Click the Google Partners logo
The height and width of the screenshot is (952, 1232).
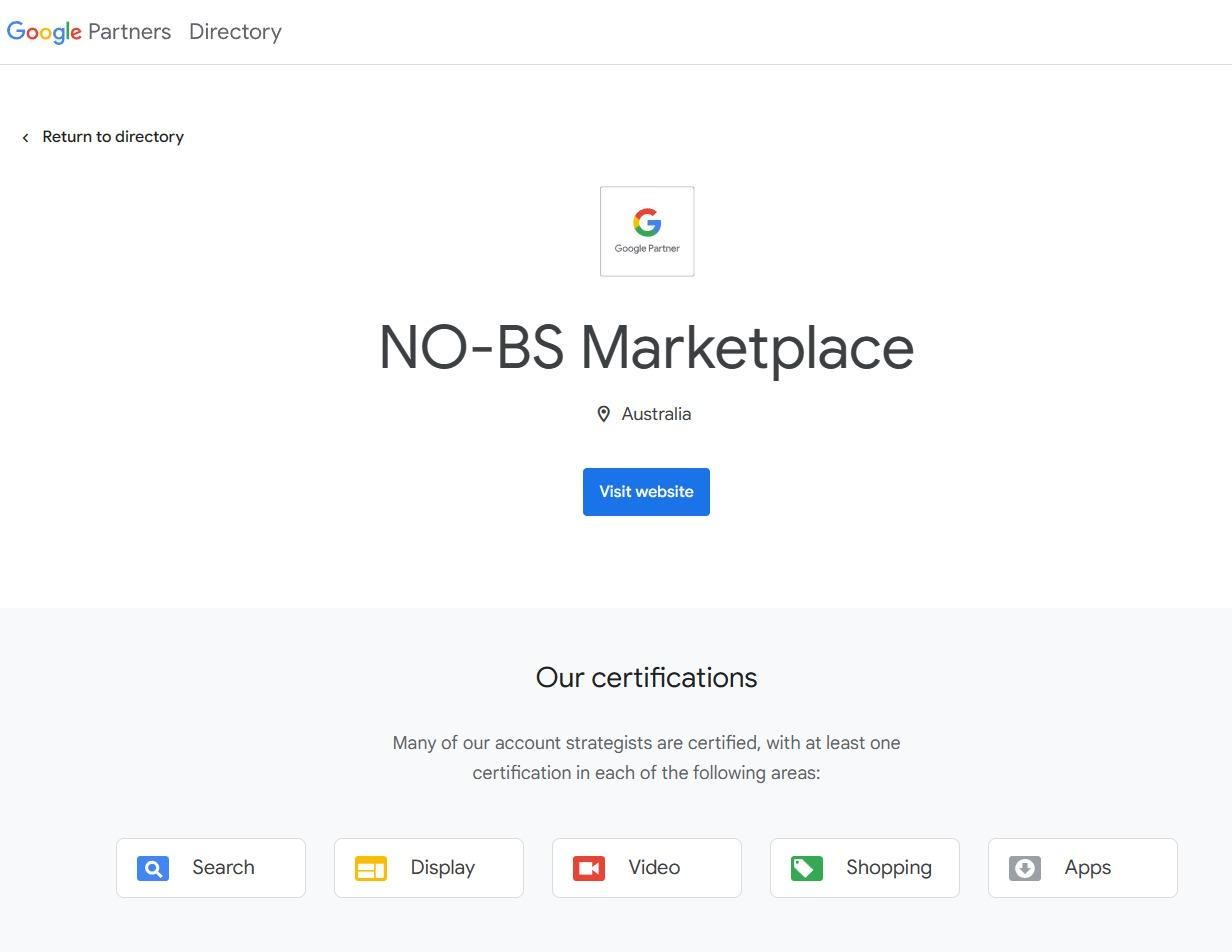[88, 32]
